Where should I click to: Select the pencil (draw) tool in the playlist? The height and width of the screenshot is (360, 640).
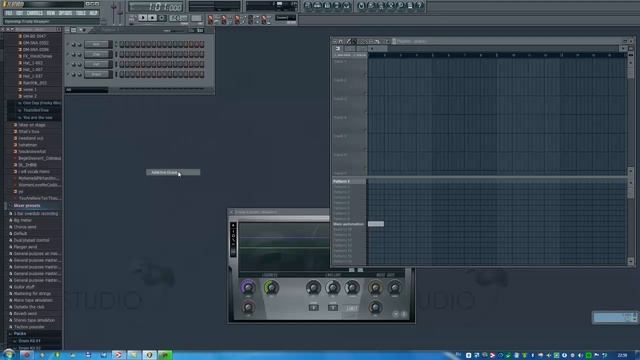coord(348,41)
